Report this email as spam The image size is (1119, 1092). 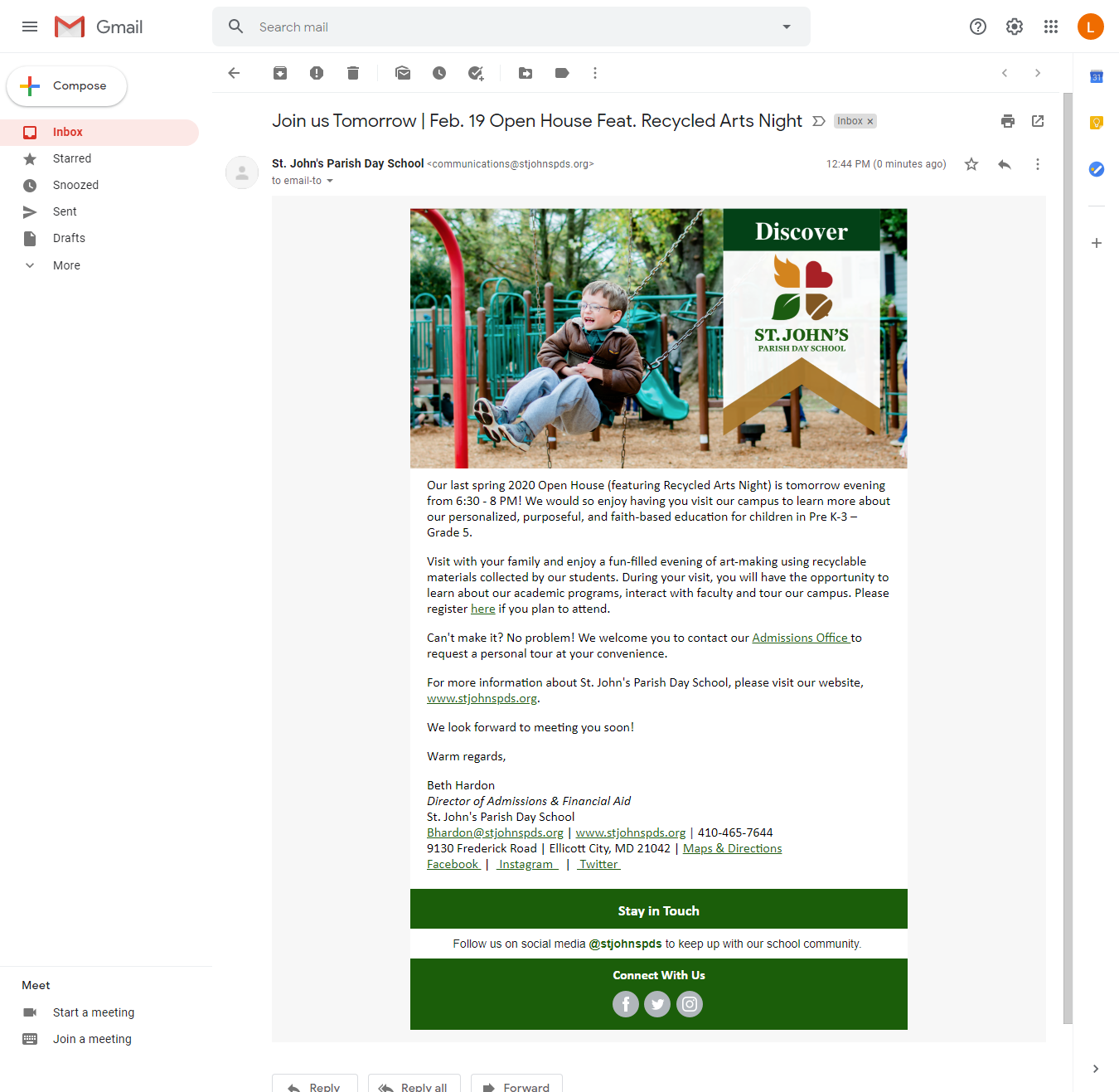point(317,73)
